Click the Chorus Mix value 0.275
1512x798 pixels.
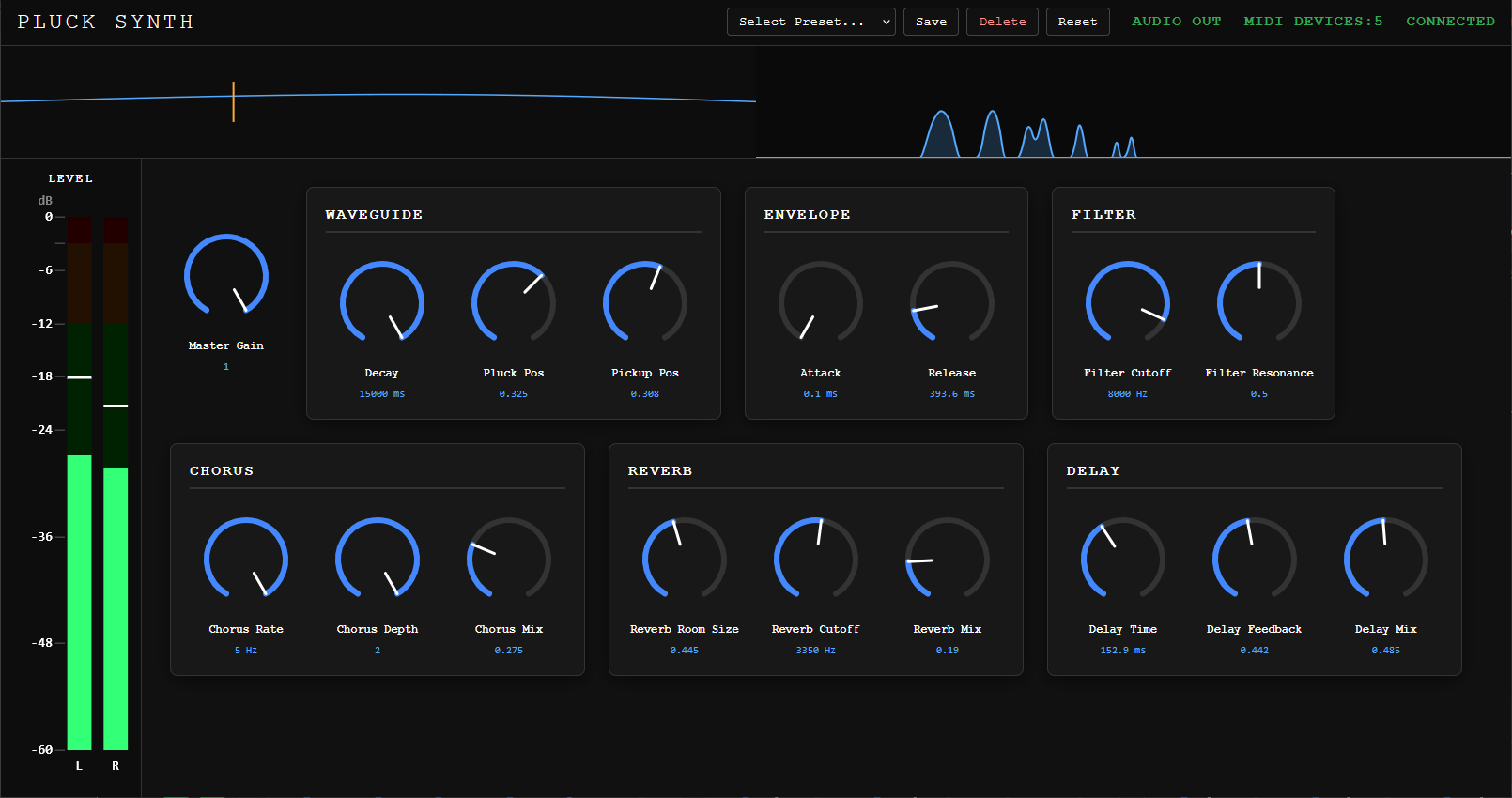[509, 651]
